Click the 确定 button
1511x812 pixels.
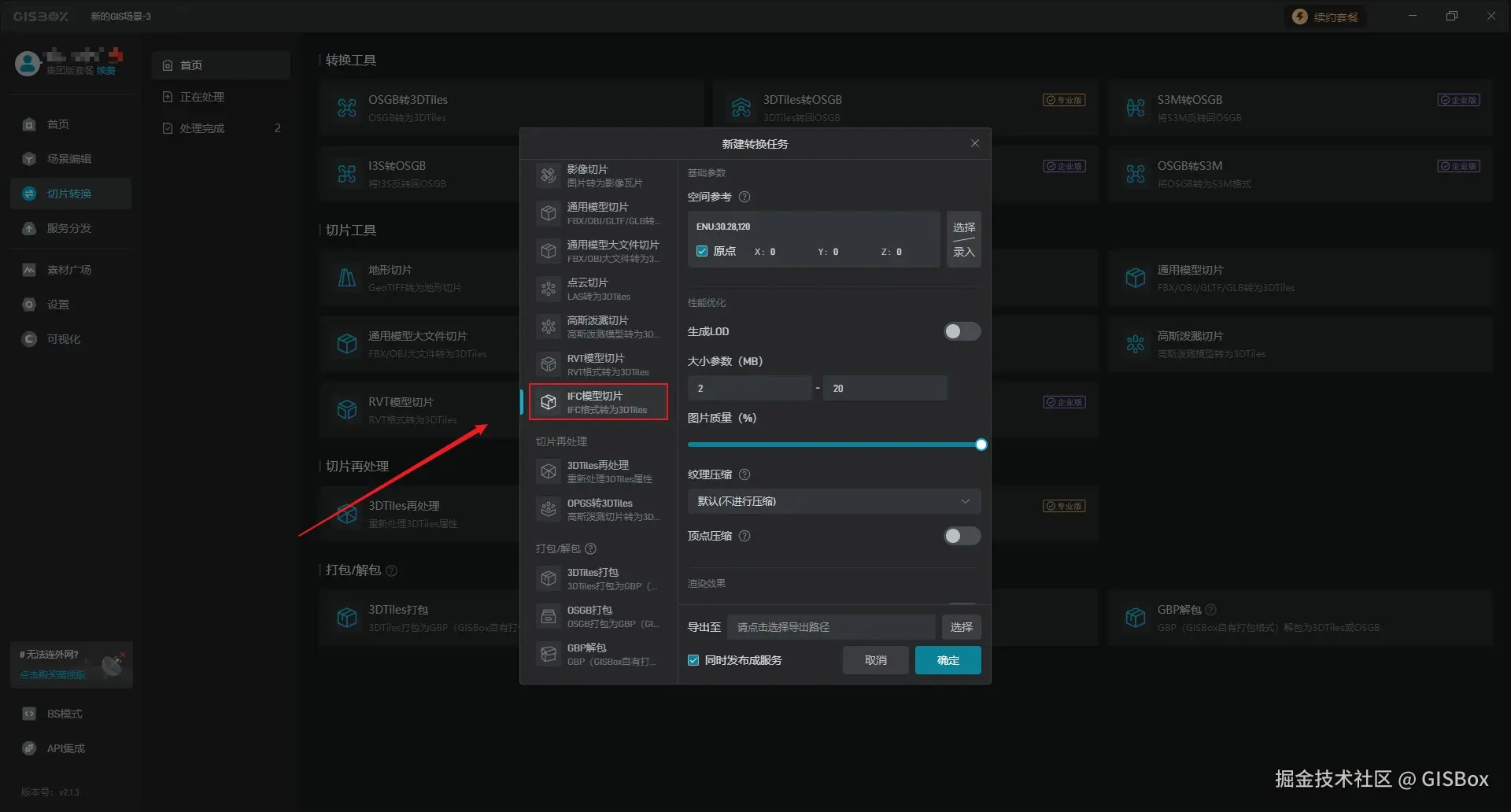pyautogui.click(x=948, y=660)
